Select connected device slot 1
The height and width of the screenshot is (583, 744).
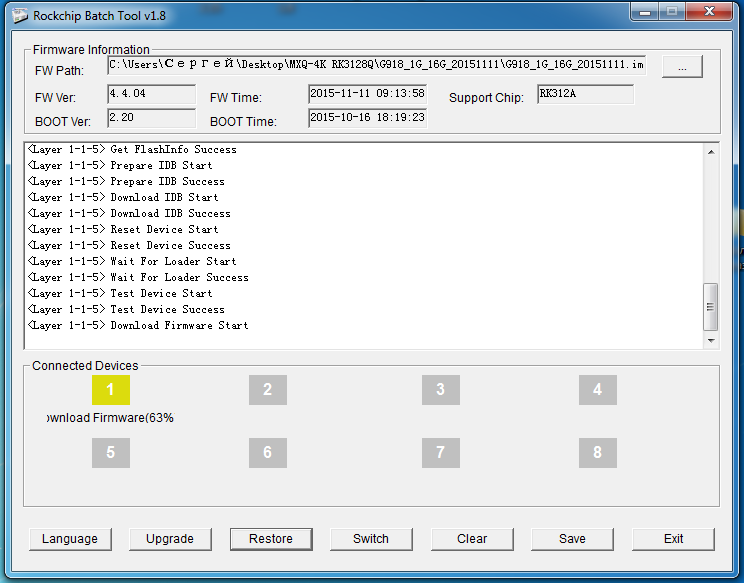coord(111,390)
